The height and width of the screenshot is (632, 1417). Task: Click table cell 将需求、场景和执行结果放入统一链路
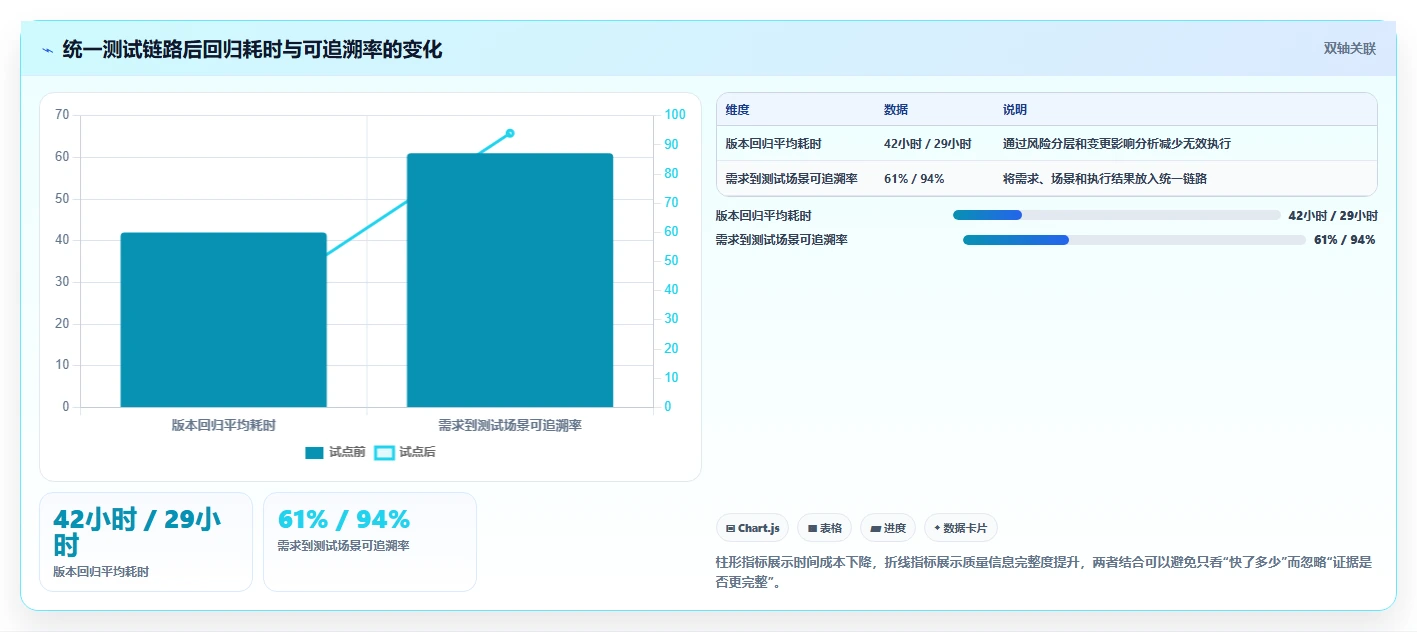point(1105,179)
